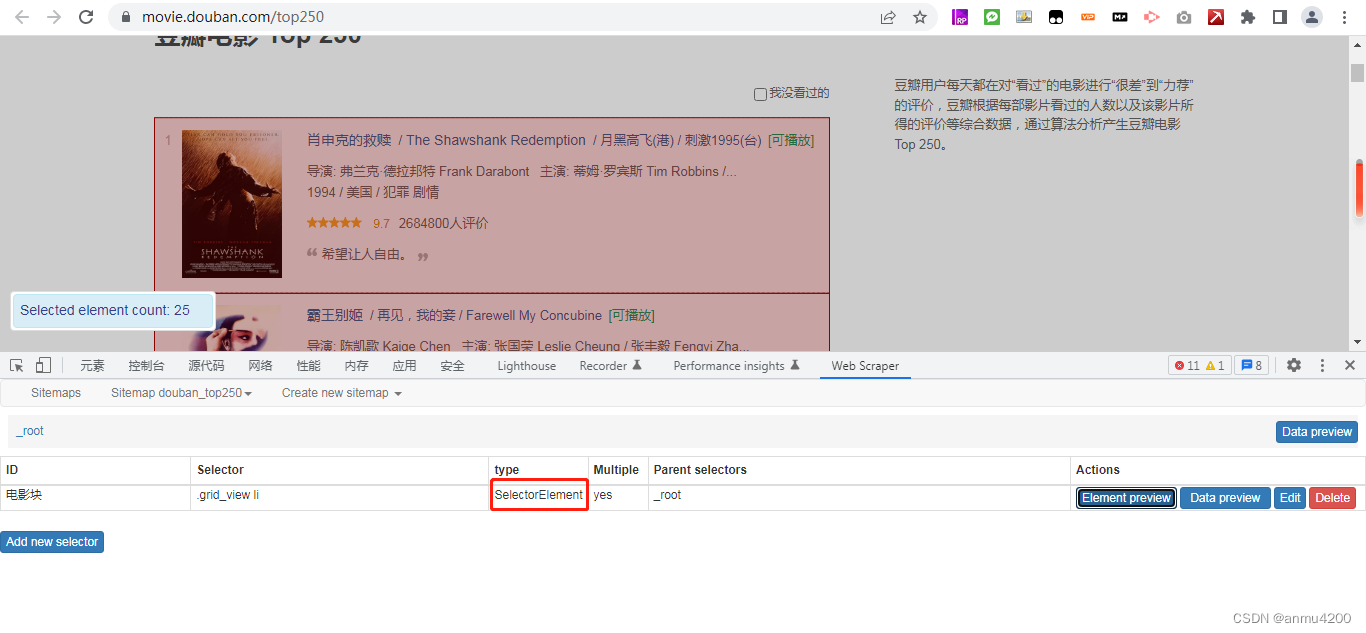Screen dimensions: 1366x633
Task: Open the pink video recorder extension
Action: 1152,17
